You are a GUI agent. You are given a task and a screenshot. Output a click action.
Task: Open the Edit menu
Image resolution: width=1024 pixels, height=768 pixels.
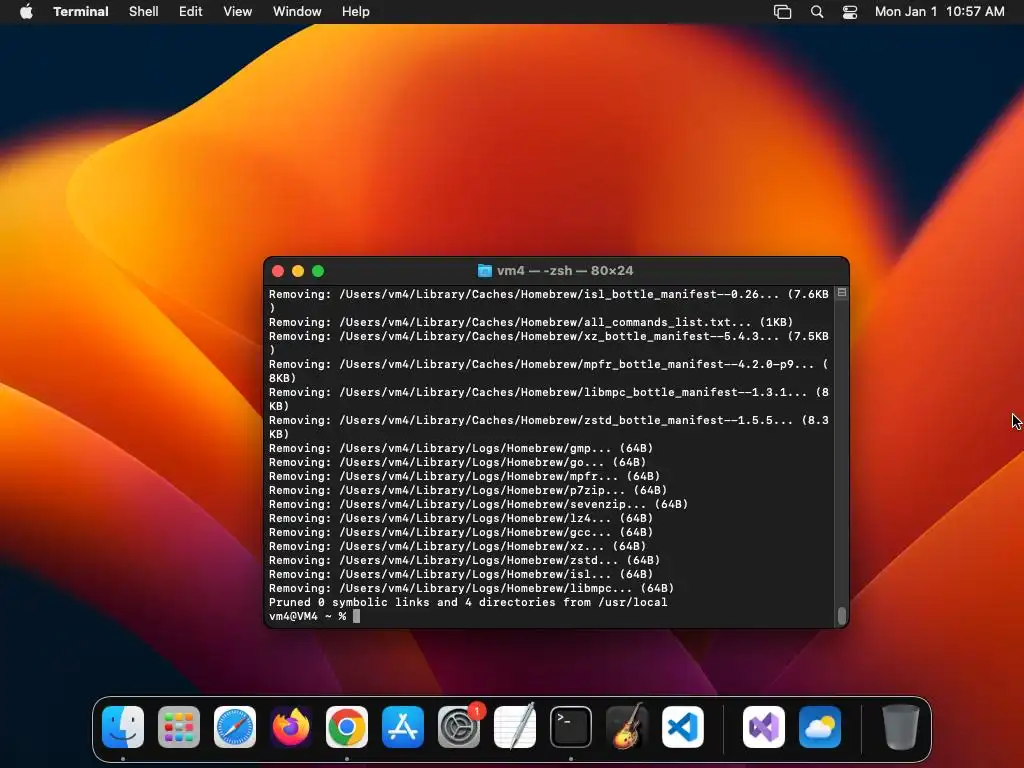pos(191,12)
